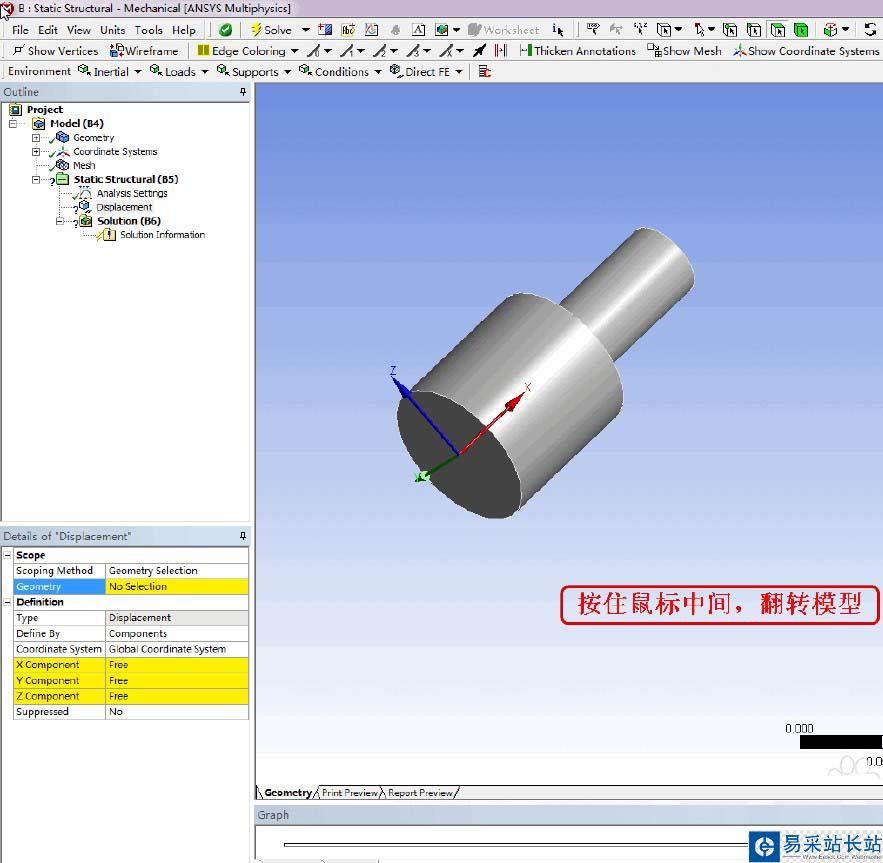Click the Solve button
The image size is (883, 863).
(x=272, y=30)
